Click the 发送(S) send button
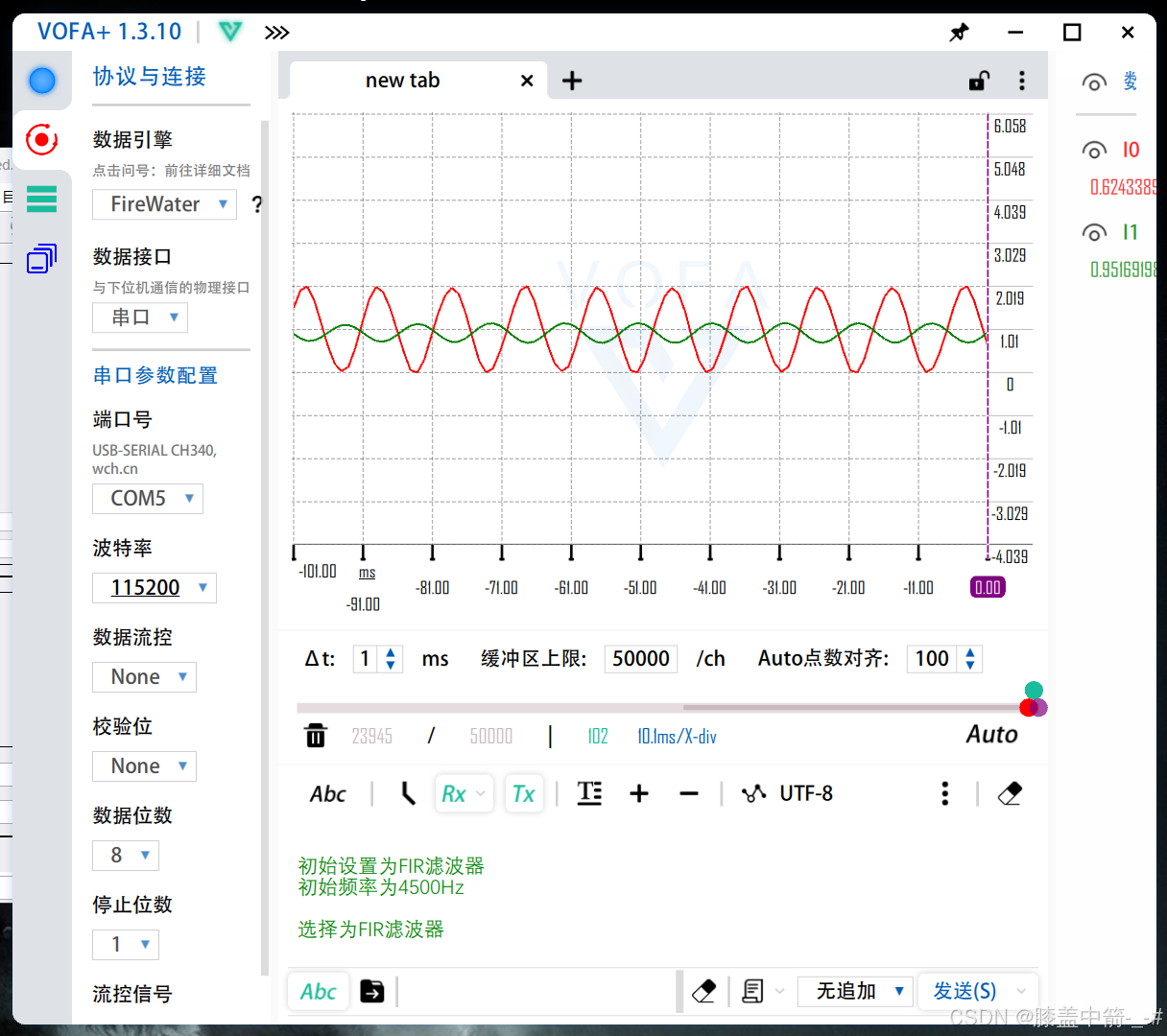This screenshot has height=1036, width=1167. tap(965, 991)
